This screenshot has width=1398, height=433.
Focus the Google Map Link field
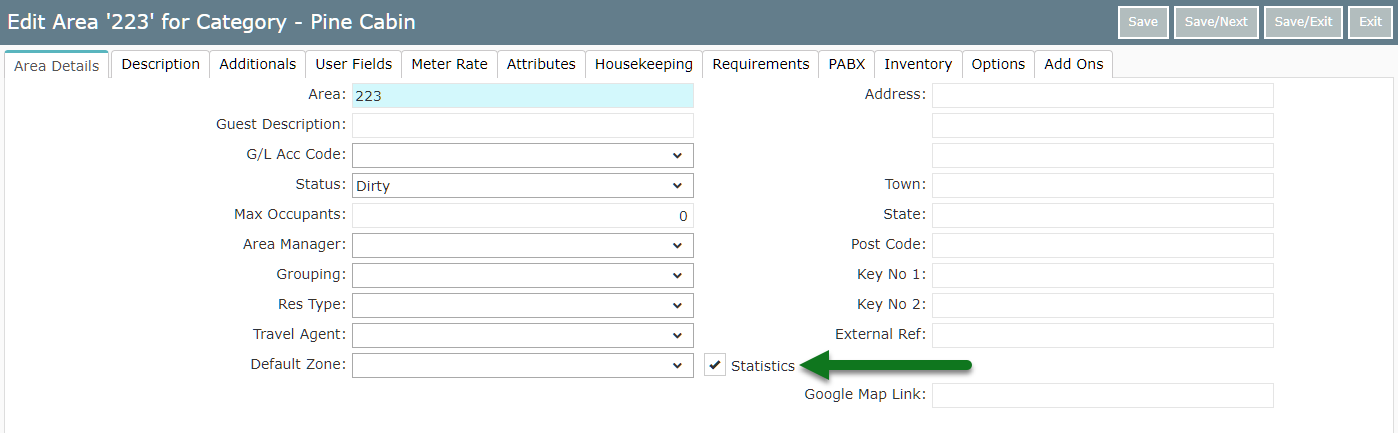coord(1102,395)
